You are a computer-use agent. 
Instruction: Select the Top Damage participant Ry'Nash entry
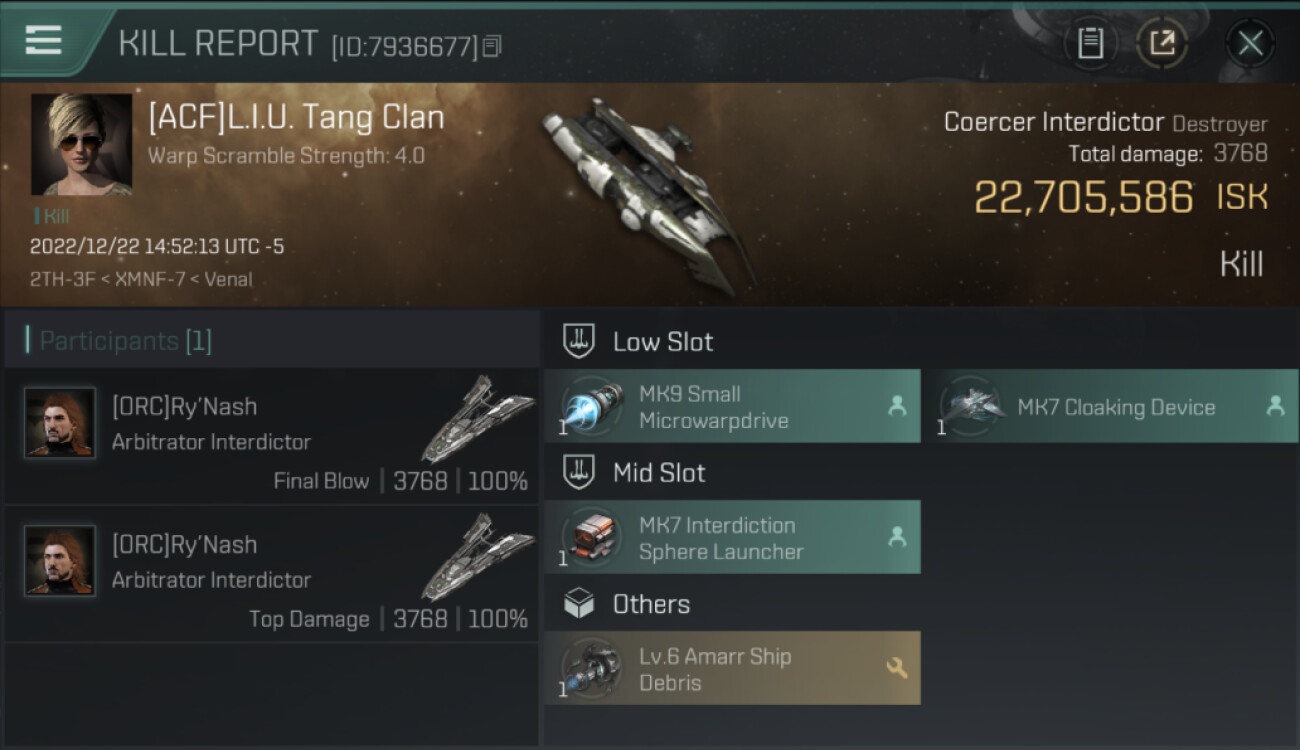pyautogui.click(x=272, y=575)
